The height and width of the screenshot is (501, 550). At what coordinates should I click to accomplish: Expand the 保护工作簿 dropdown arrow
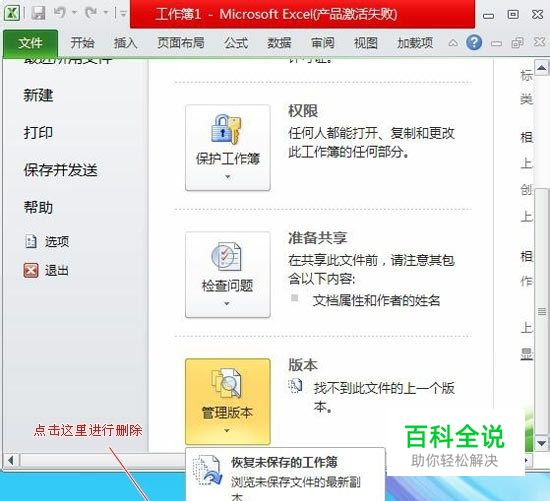tap(227, 176)
